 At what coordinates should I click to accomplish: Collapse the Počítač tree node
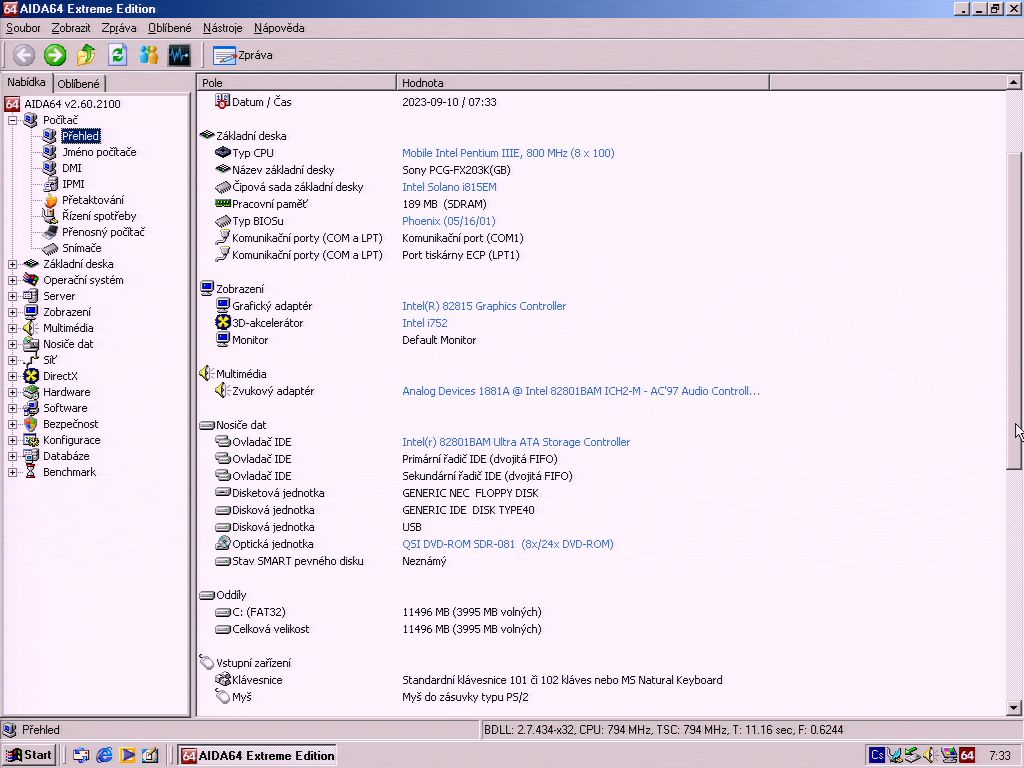(x=12, y=120)
